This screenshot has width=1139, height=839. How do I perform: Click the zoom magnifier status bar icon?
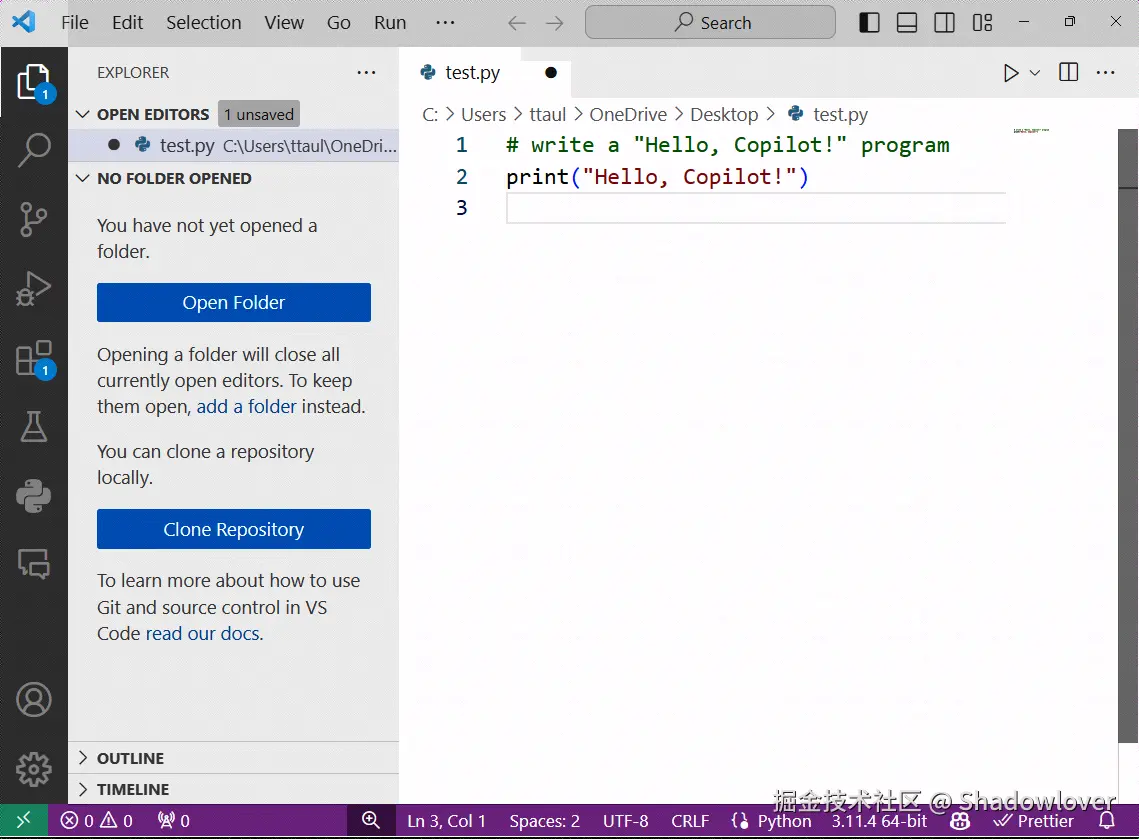[x=371, y=821]
